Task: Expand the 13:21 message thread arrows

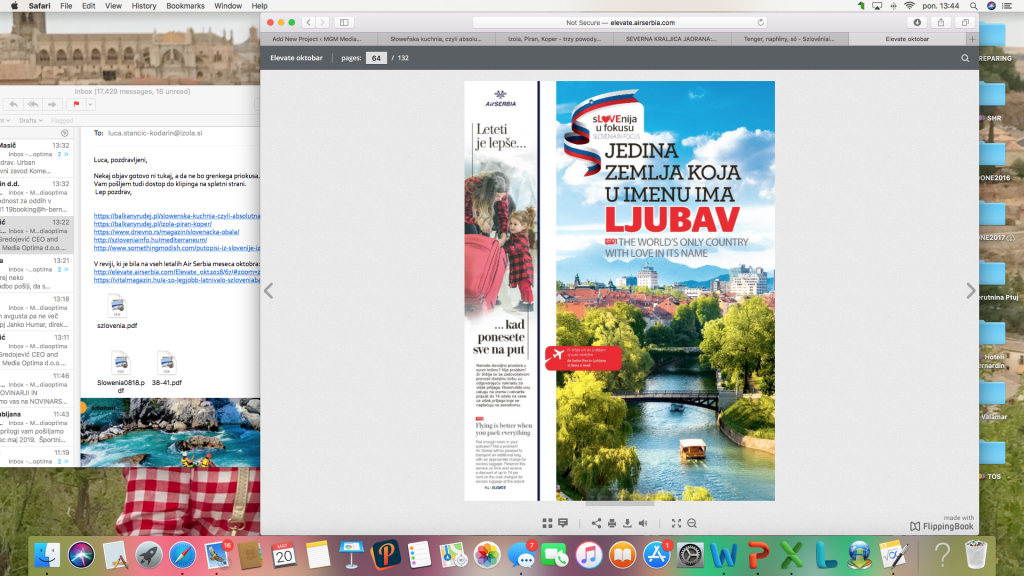Action: click(x=63, y=270)
